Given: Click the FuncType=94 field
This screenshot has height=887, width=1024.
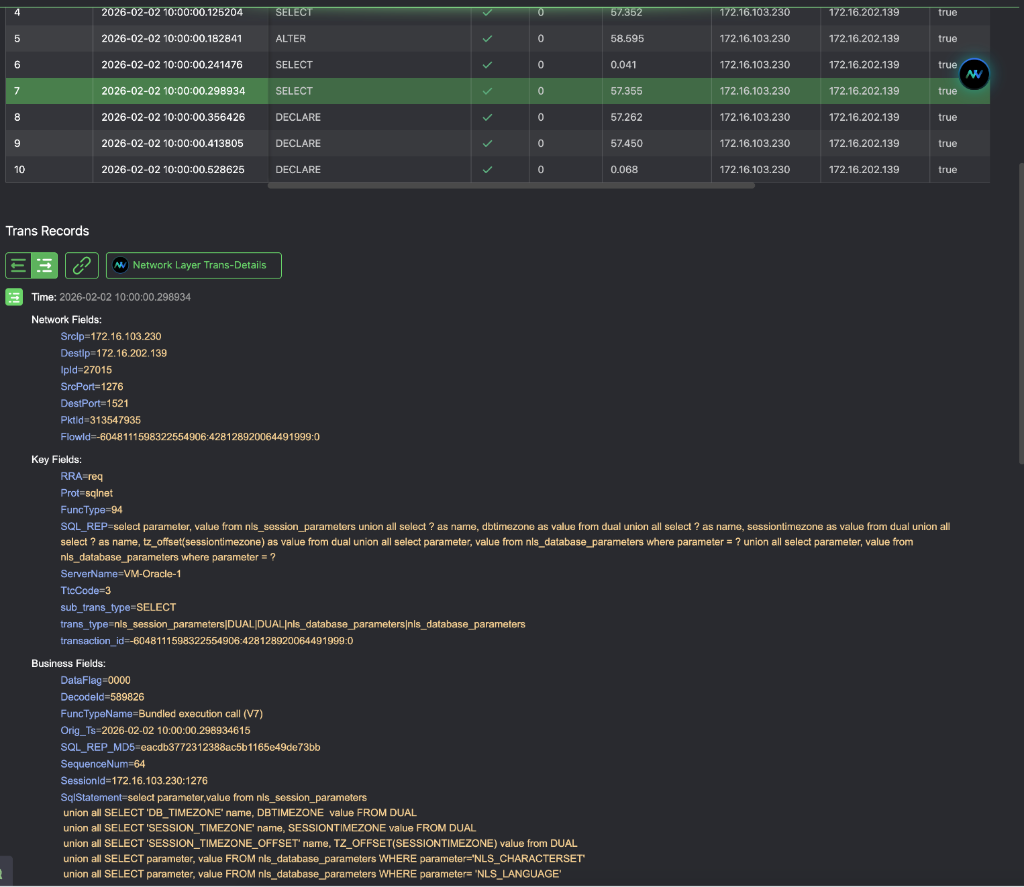Looking at the screenshot, I should 91,509.
